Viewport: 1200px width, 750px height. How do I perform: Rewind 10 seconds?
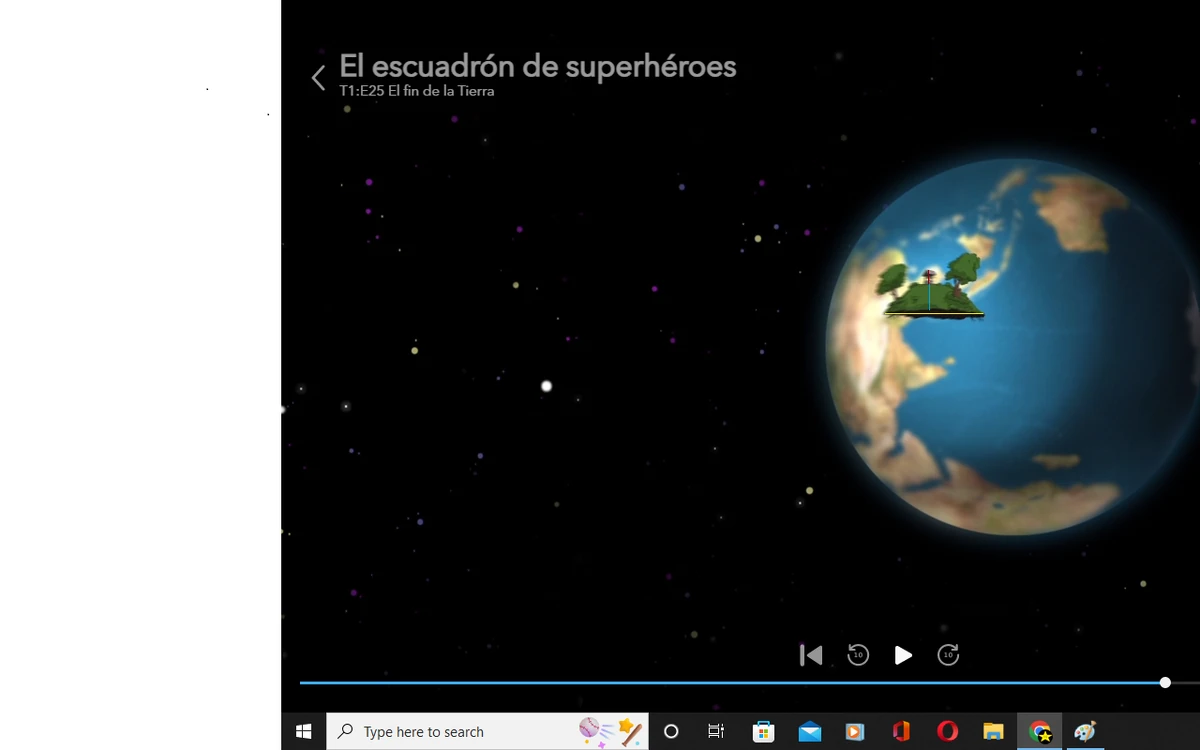(x=858, y=655)
